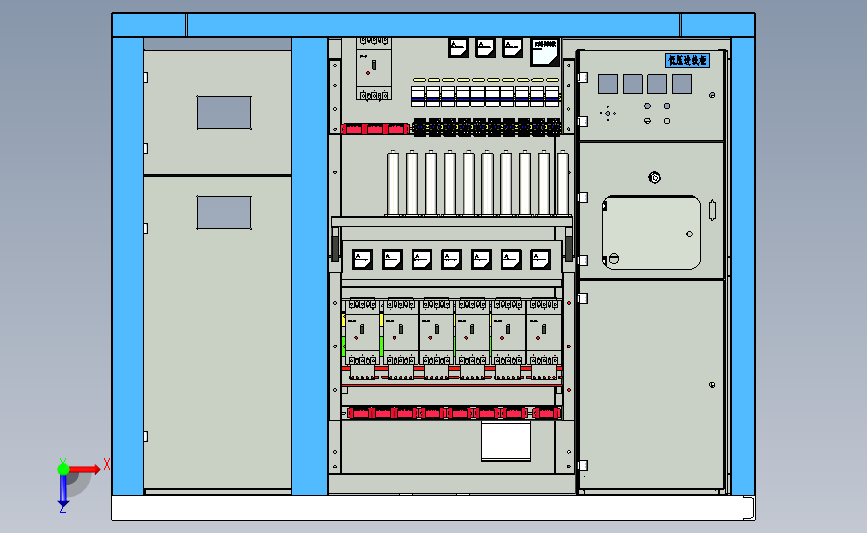
Task: Pick the middle ammeter in the seven-meter row
Action: pos(451,259)
